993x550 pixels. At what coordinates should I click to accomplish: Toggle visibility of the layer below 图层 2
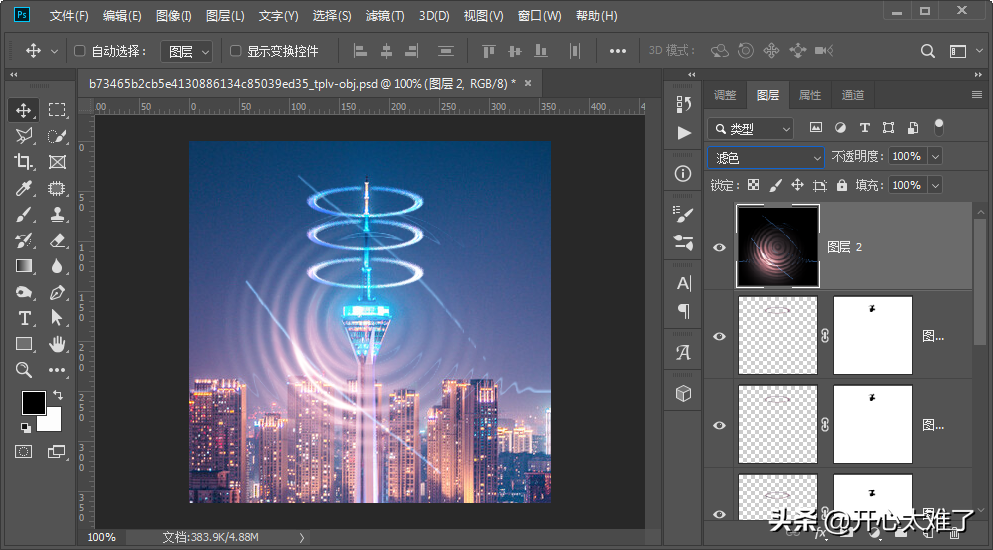[x=719, y=336]
